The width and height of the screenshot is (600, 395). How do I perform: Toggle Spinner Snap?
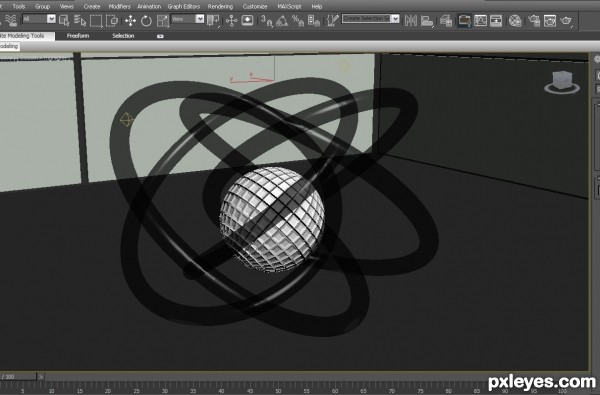pos(313,20)
